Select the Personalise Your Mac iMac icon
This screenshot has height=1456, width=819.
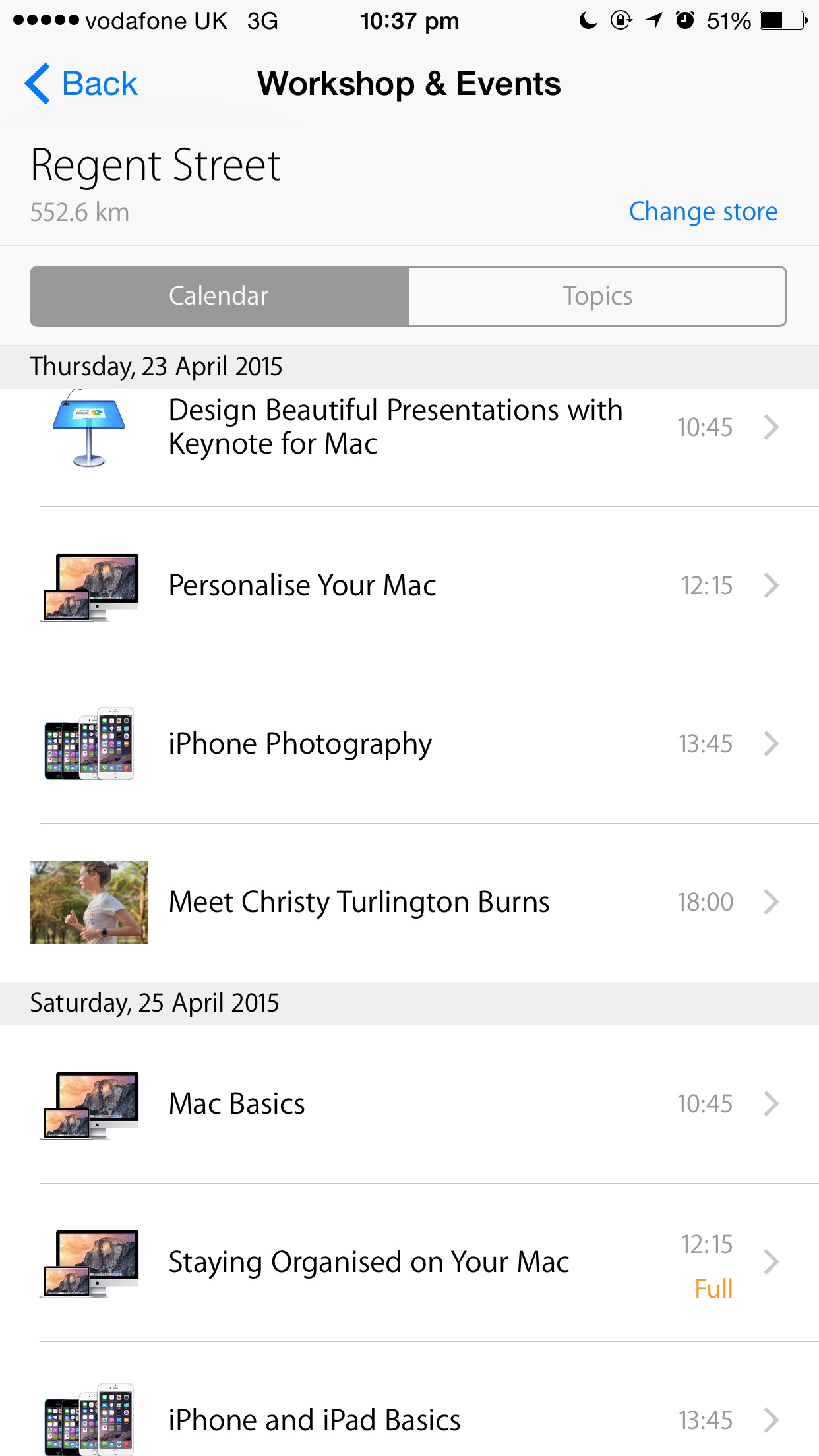point(89,587)
